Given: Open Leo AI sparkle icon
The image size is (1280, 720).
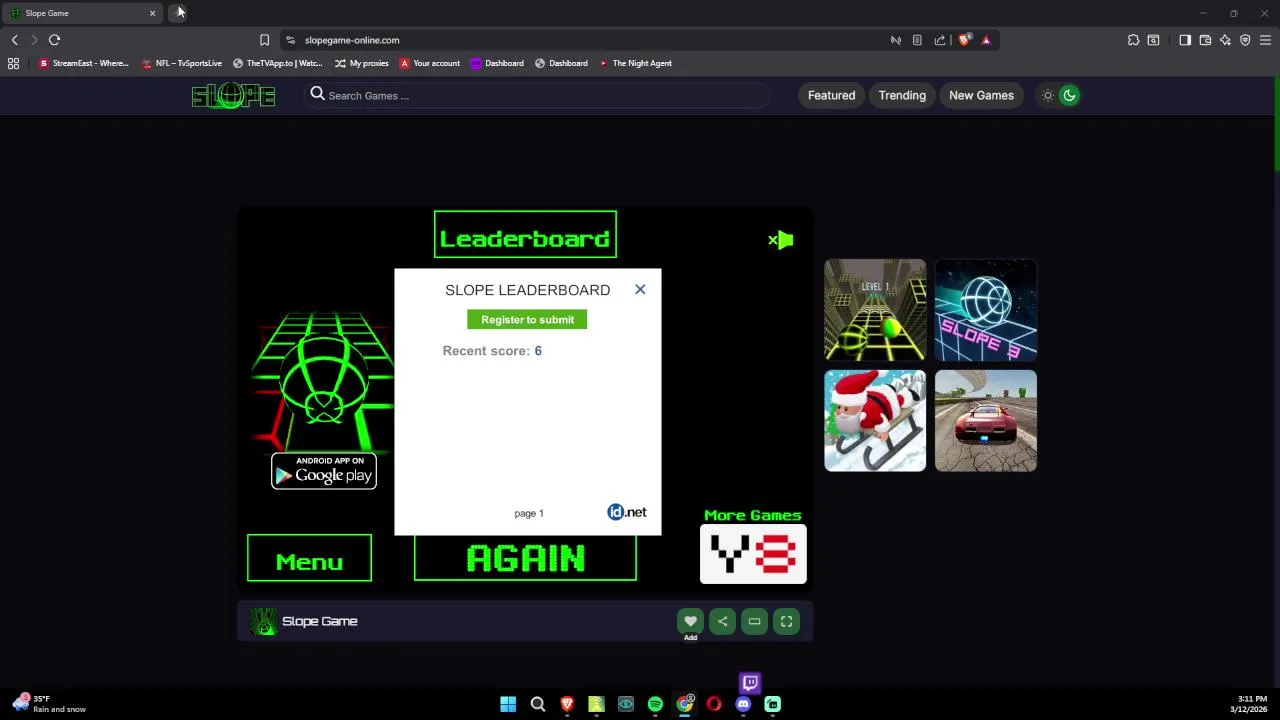Looking at the screenshot, I should click(1225, 40).
